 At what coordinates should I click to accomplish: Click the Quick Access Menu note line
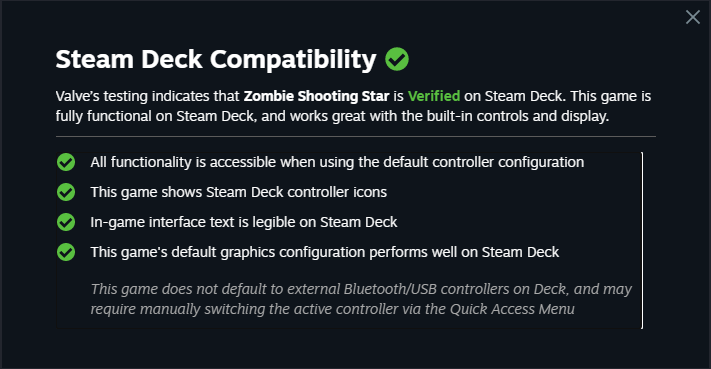point(332,309)
